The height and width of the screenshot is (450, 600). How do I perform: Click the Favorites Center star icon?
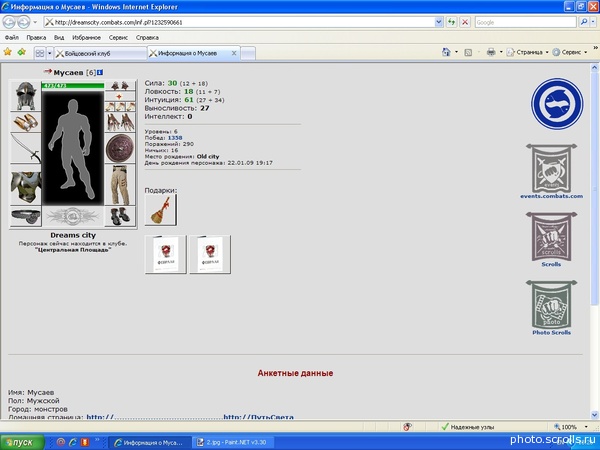7,52
